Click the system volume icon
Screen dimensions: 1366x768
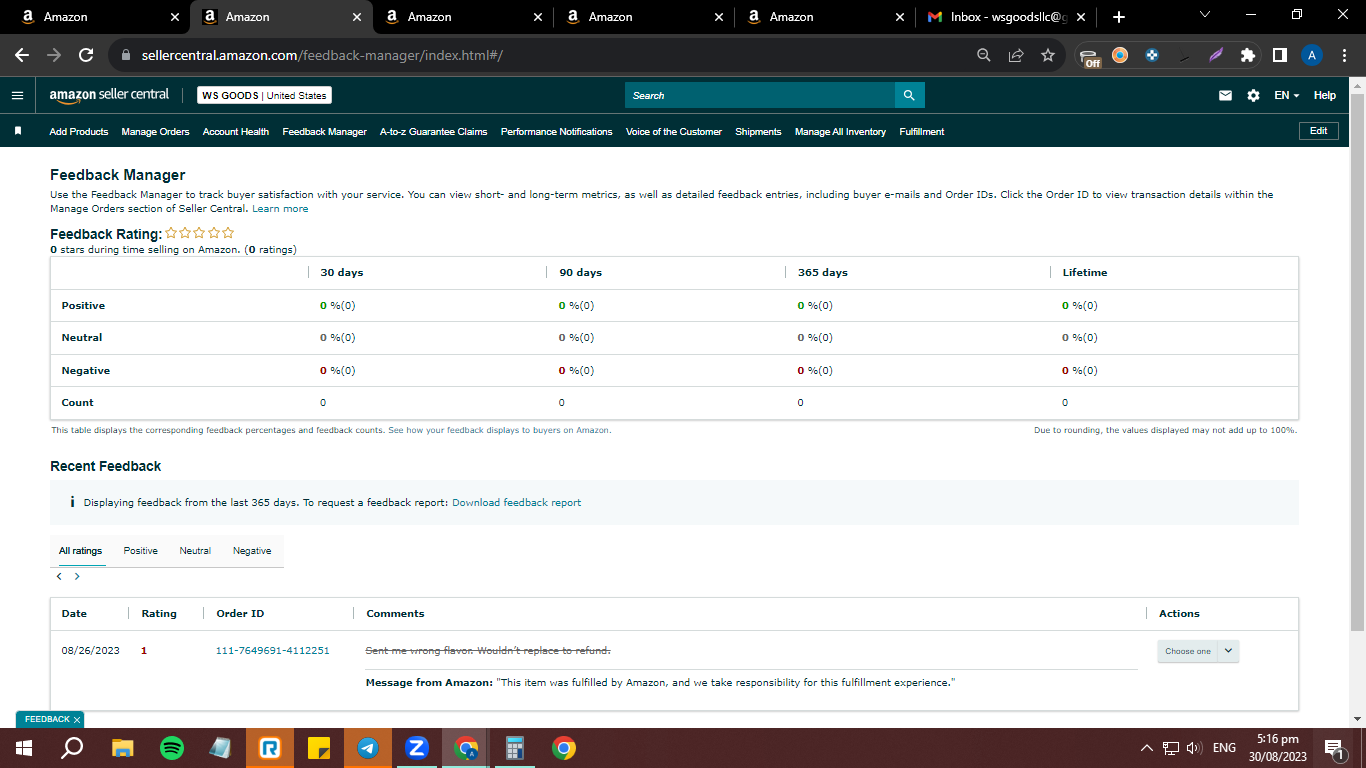[1194, 748]
